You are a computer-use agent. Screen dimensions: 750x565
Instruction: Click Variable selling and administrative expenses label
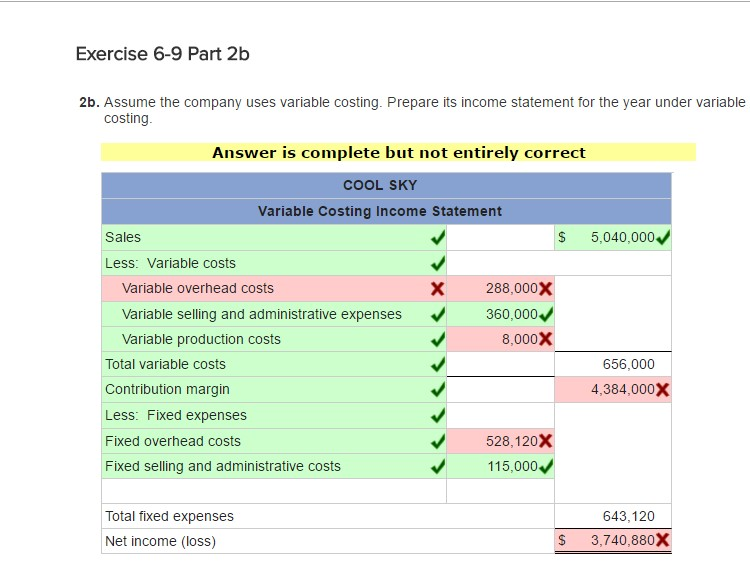click(x=262, y=314)
